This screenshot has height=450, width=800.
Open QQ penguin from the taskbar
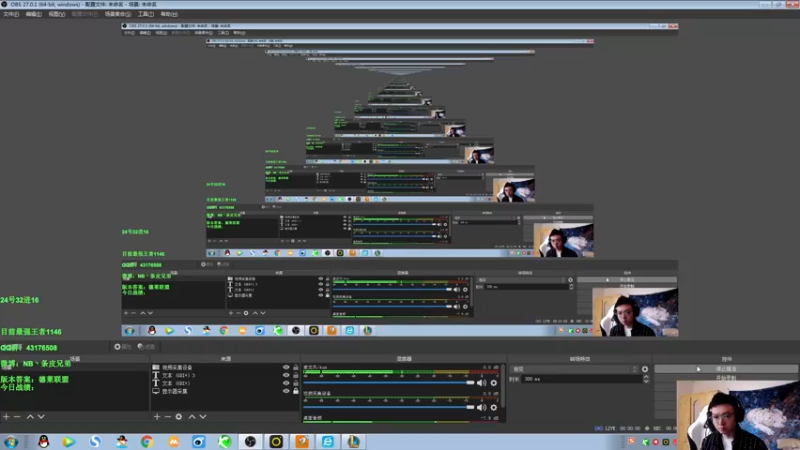pyautogui.click(x=44, y=442)
